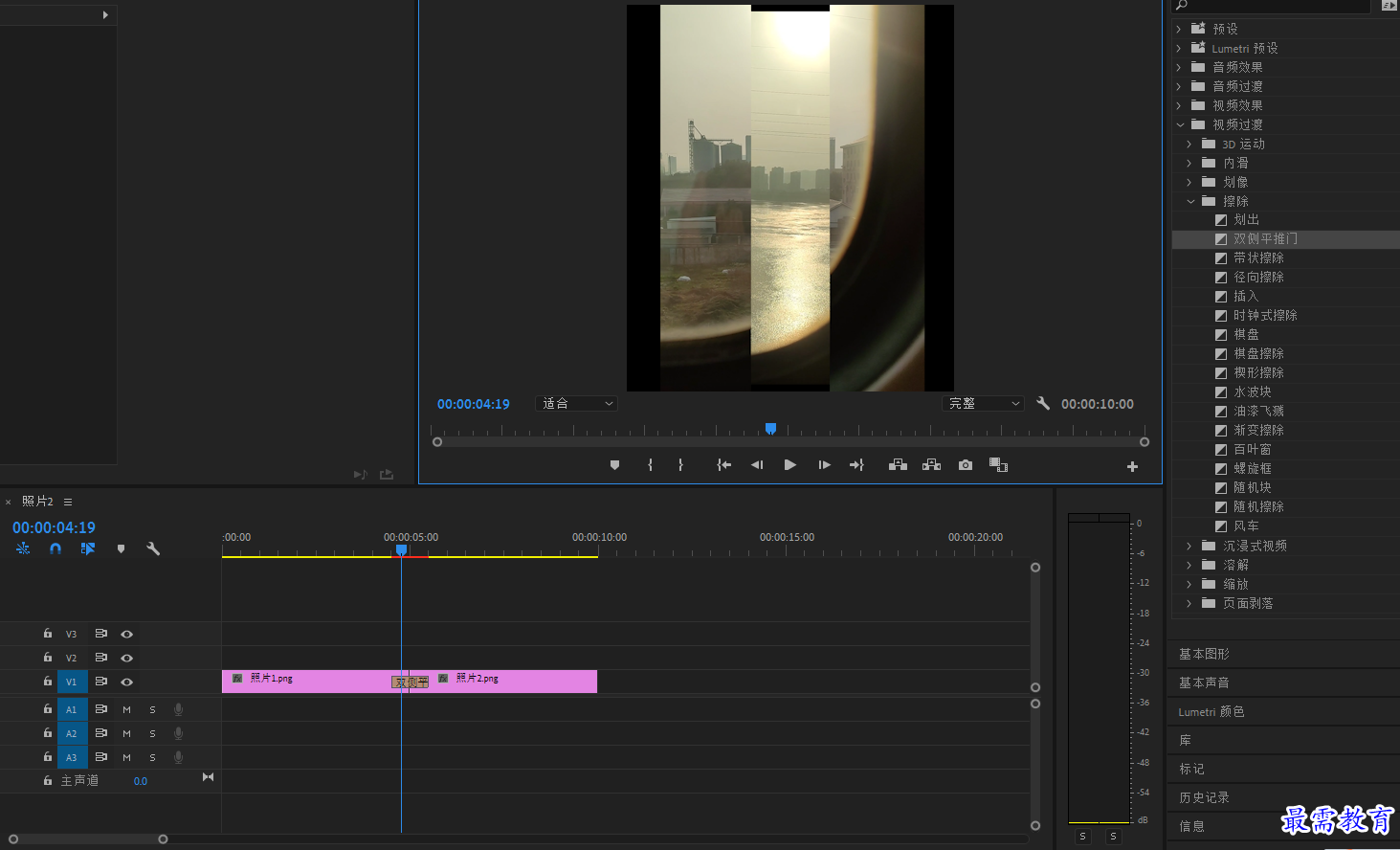Play the sequence in Program monitor

[x=789, y=465]
